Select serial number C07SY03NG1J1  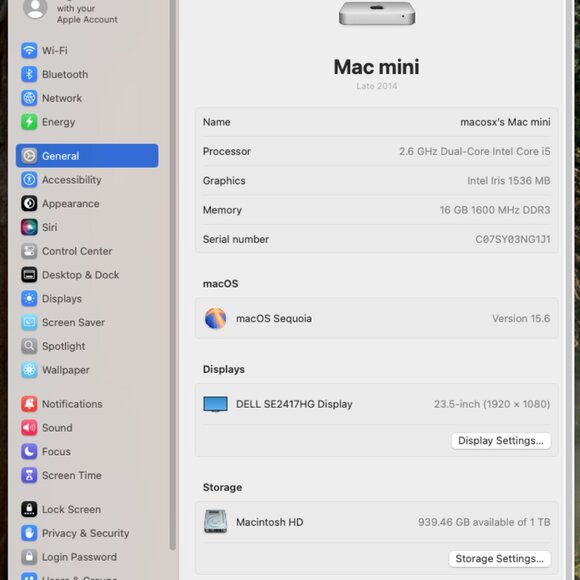pos(513,239)
